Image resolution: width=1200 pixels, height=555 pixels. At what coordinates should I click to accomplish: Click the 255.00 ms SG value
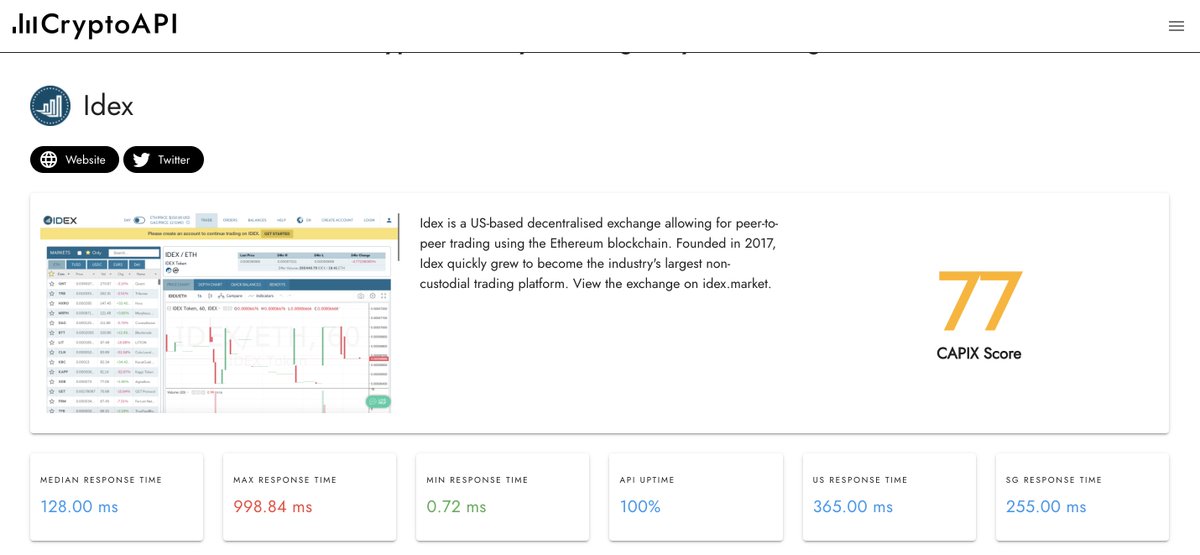(1046, 507)
